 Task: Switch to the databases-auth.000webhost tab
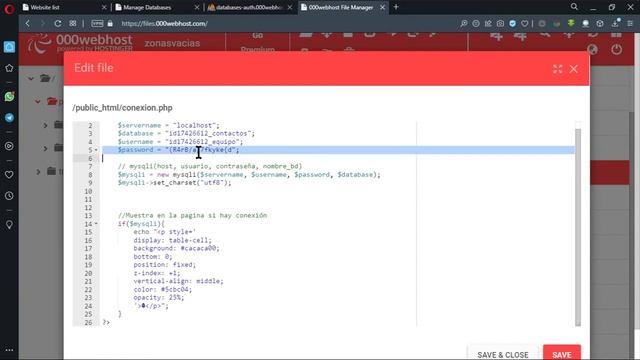tap(249, 7)
